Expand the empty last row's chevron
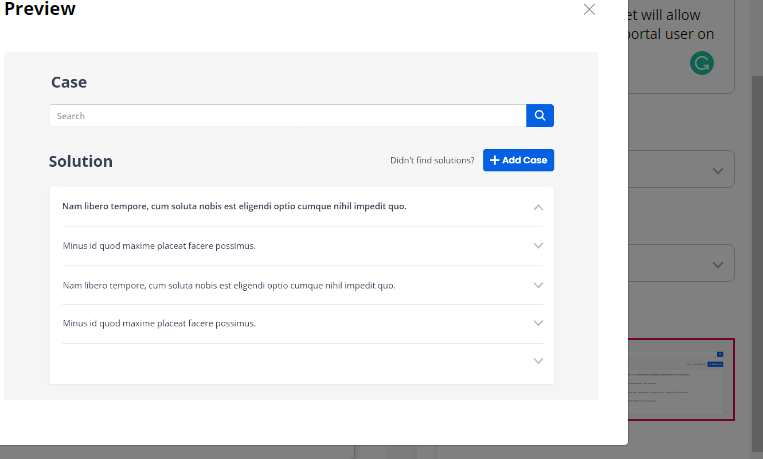This screenshot has width=763, height=459. (538, 361)
